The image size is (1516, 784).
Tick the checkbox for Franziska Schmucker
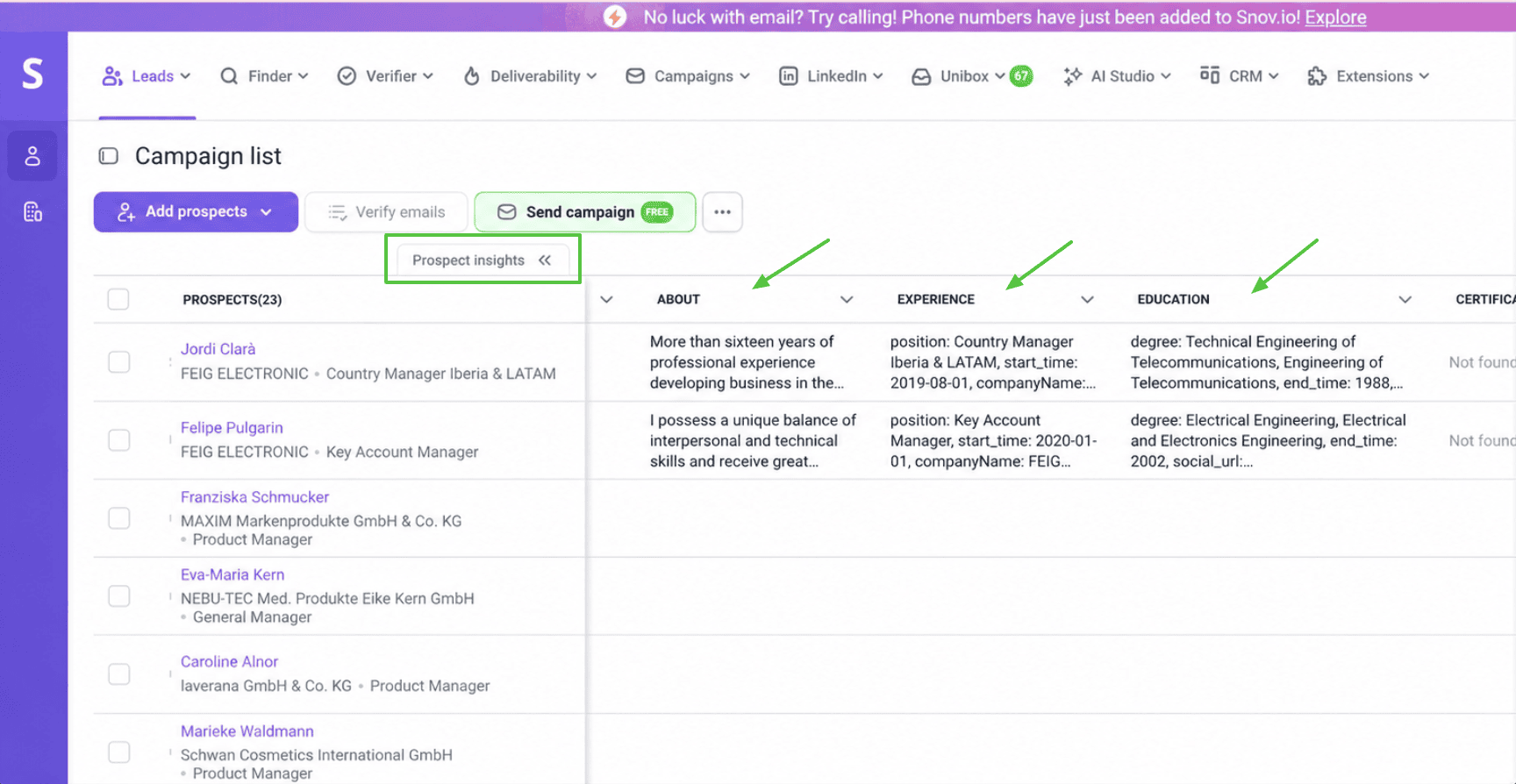118,518
